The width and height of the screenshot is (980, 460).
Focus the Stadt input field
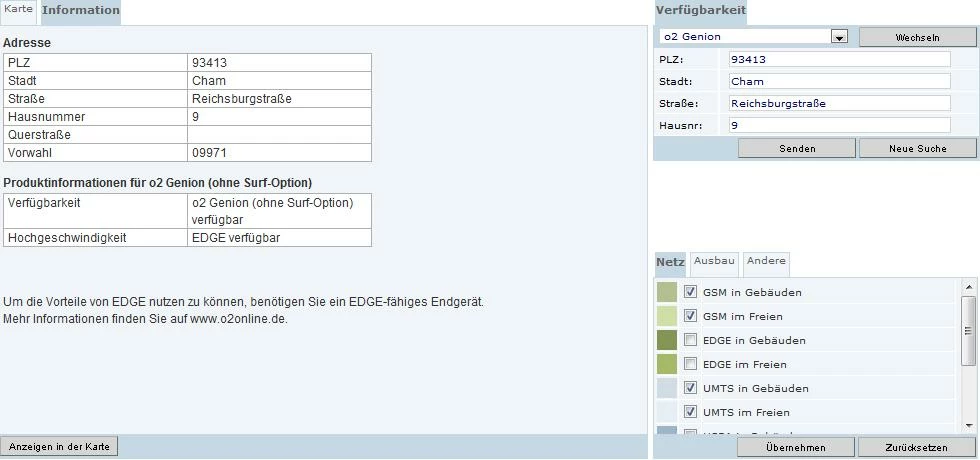point(839,81)
